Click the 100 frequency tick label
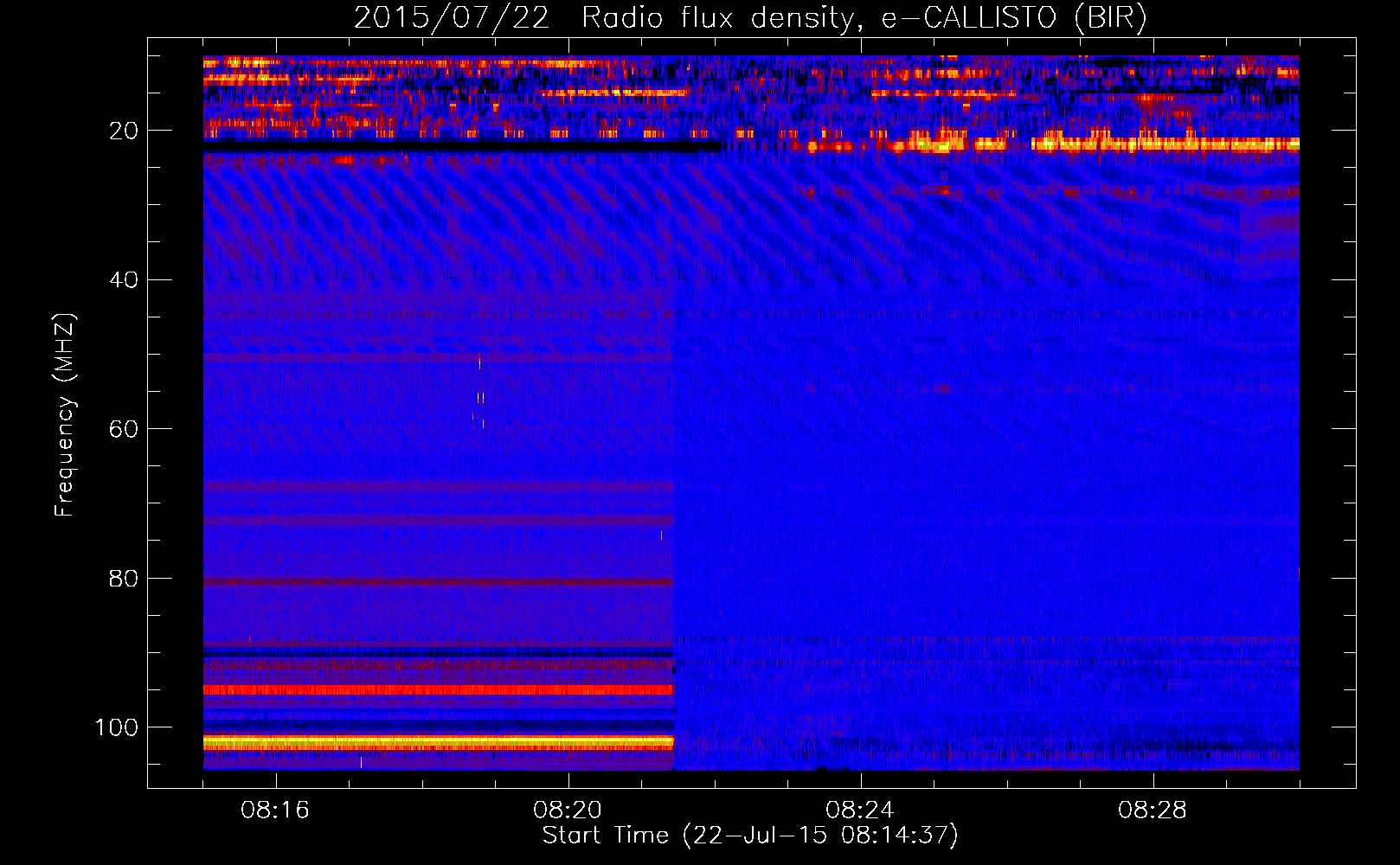1400x865 pixels. (x=117, y=727)
